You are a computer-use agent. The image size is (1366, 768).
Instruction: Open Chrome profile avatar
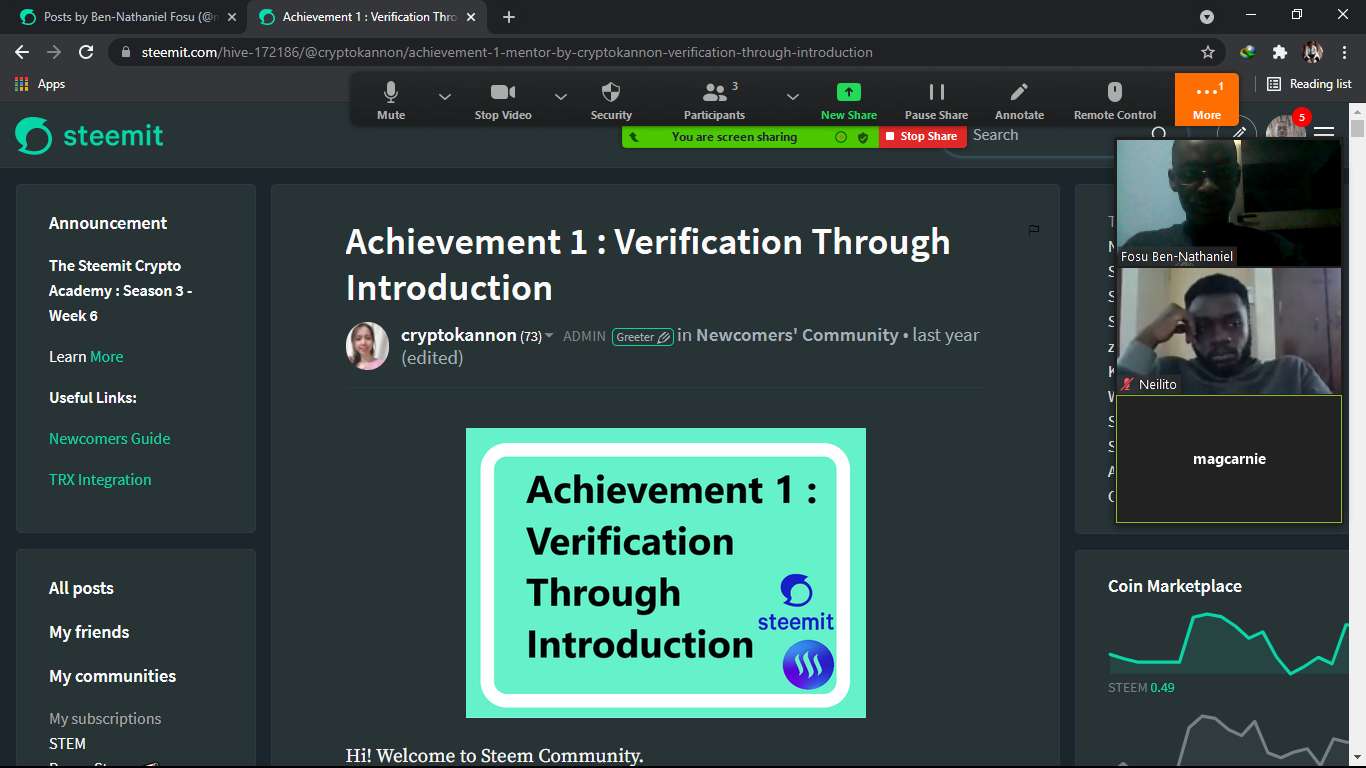pos(1312,52)
